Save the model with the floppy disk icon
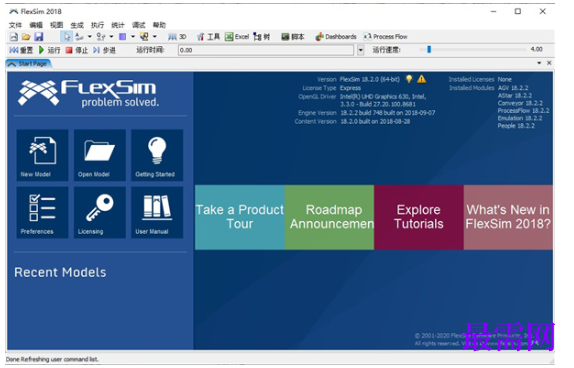Image resolution: width=574 pixels, height=368 pixels. [39, 37]
